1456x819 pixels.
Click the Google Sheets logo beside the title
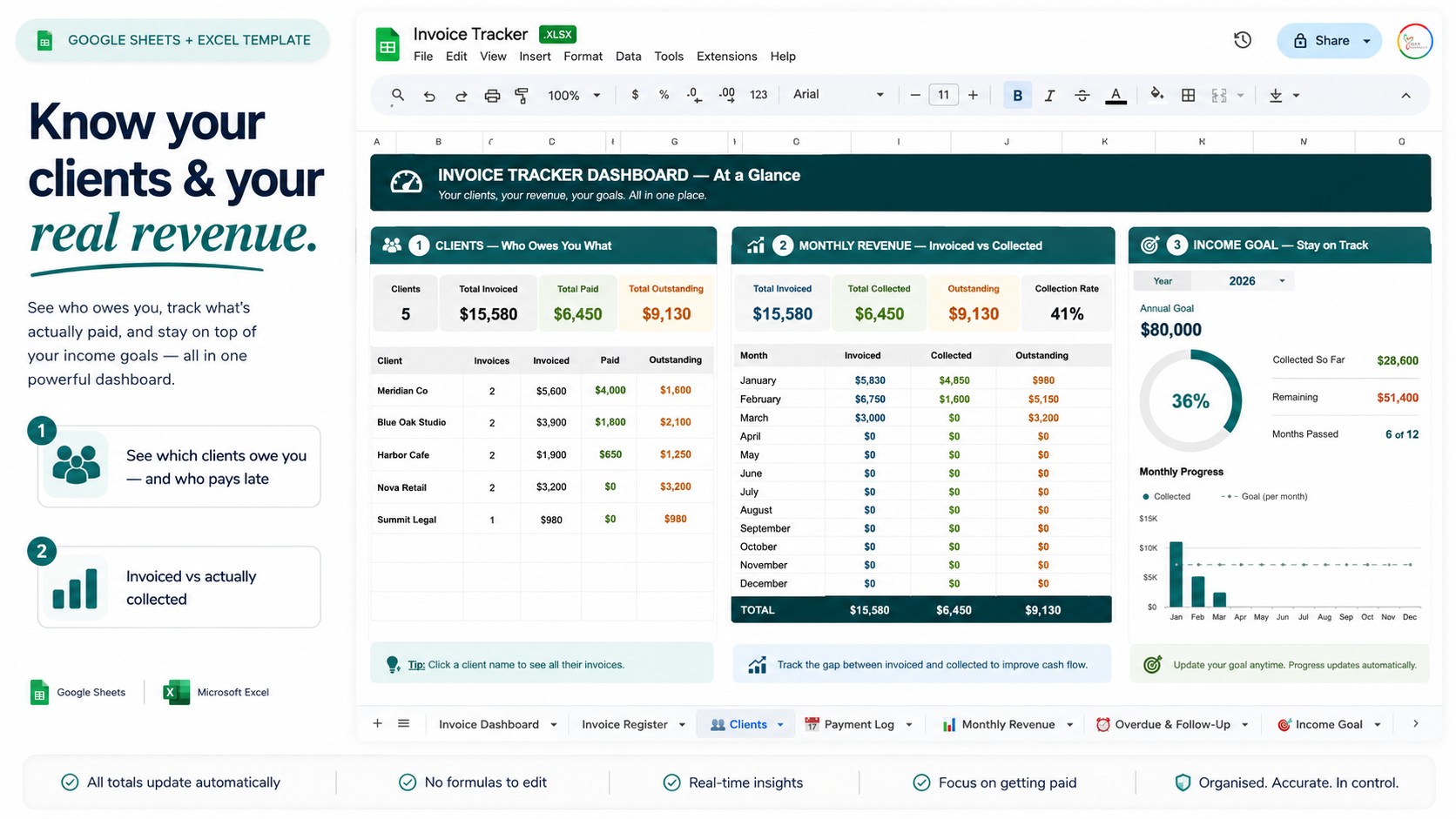[388, 45]
